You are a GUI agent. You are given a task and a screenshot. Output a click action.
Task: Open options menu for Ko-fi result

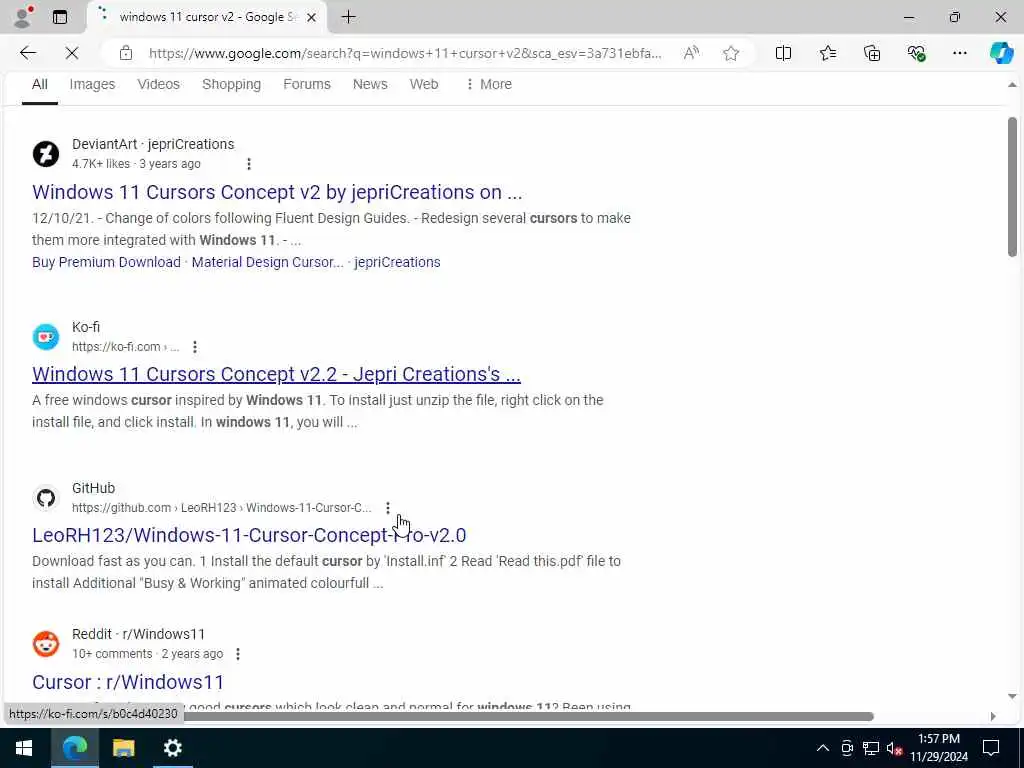pos(195,347)
